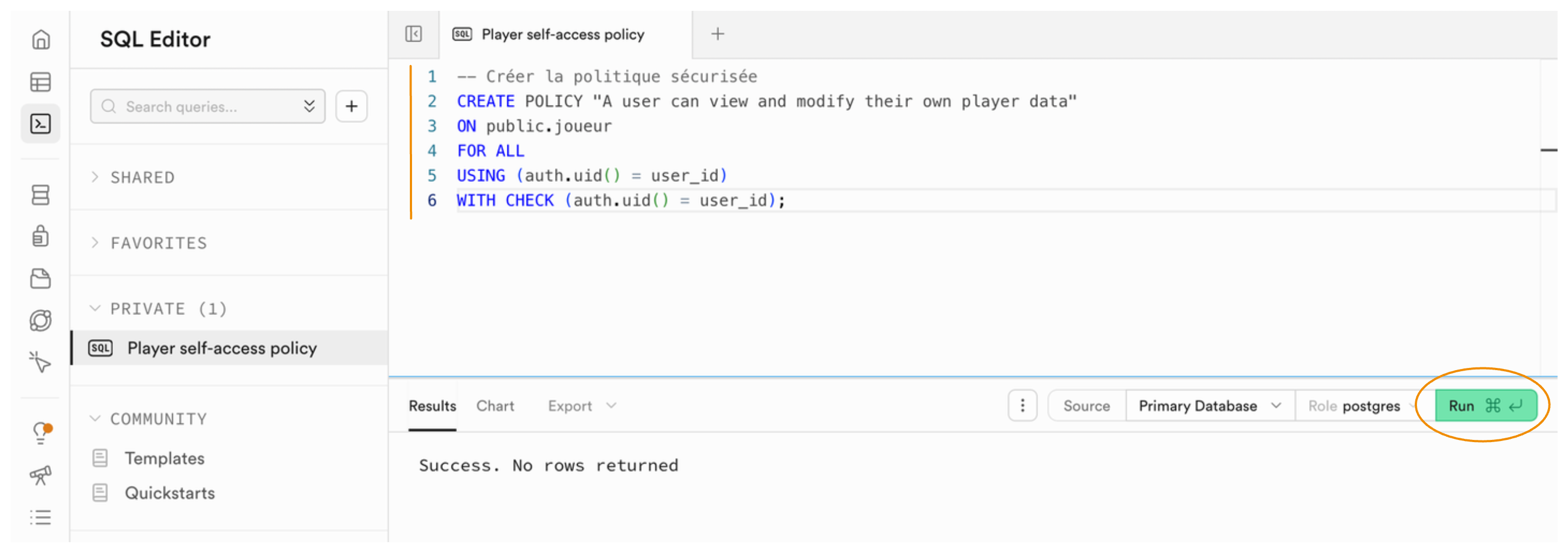
Task: Select the SQL Editor sidebar icon
Action: [40, 124]
